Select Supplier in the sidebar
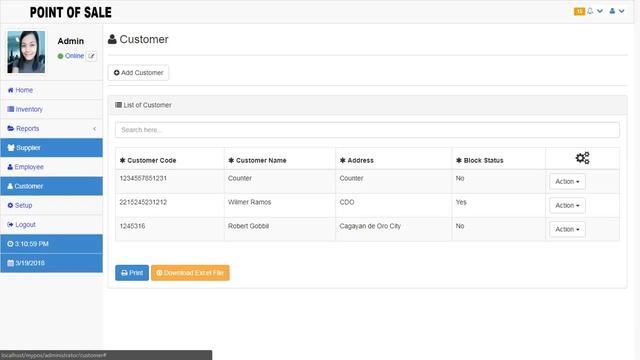This screenshot has width=640, height=360. [x=51, y=148]
